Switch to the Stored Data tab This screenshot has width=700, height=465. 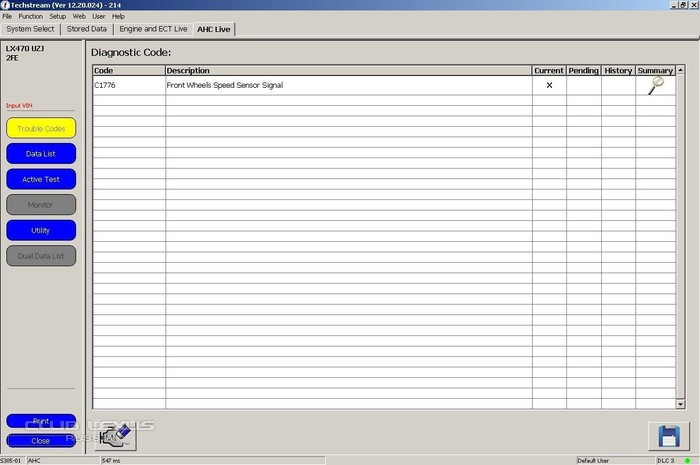point(87,29)
